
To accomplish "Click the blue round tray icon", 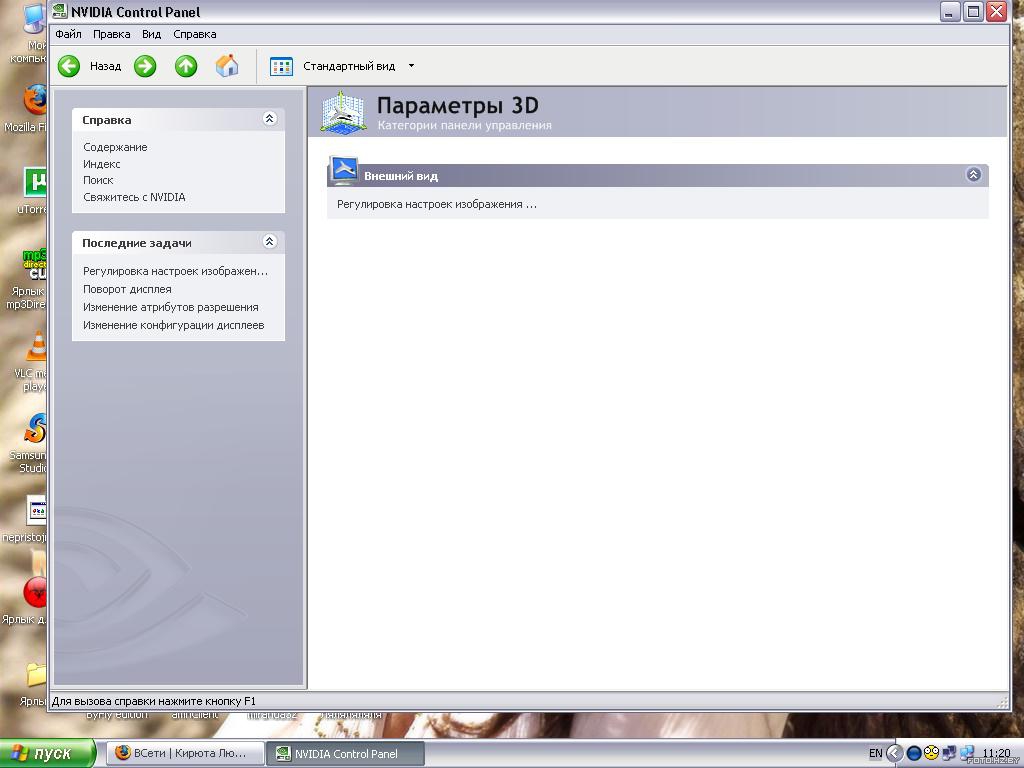I will tap(914, 754).
